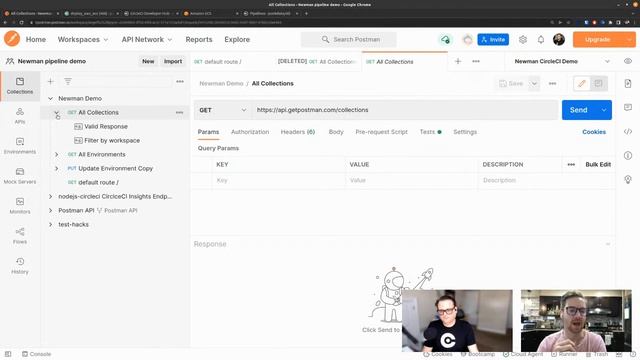The image size is (640, 360).
Task: Click the request URL field
Action: [405, 110]
